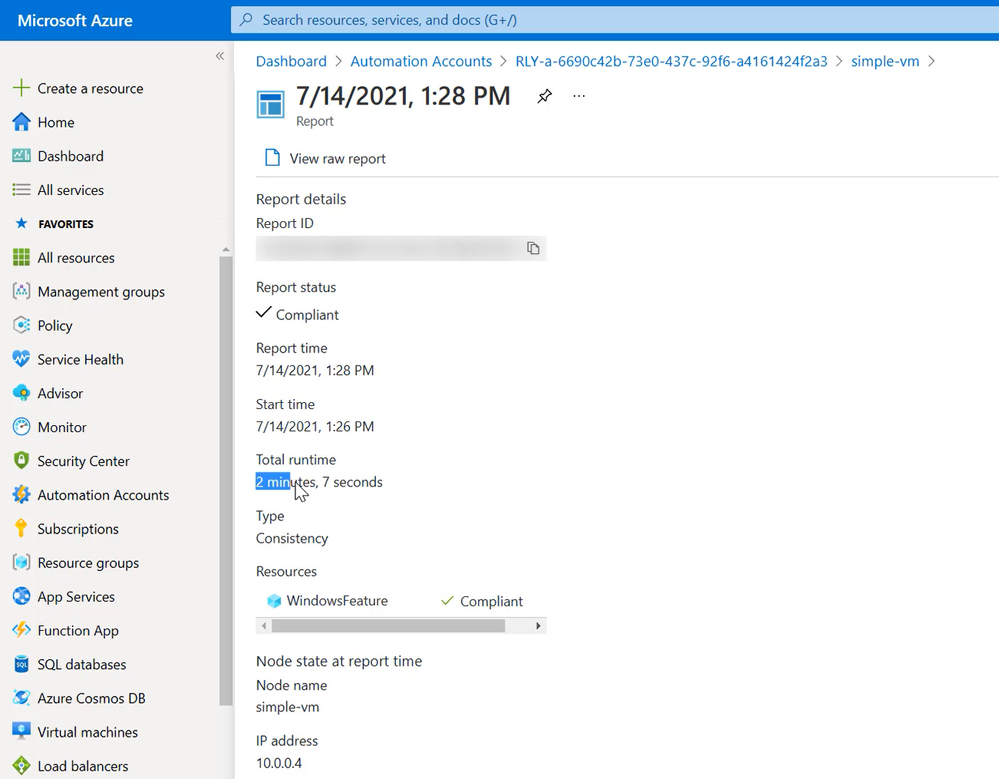Click the Total runtime value '2 minutes, 7 seconds'
999x779 pixels.
click(x=319, y=482)
